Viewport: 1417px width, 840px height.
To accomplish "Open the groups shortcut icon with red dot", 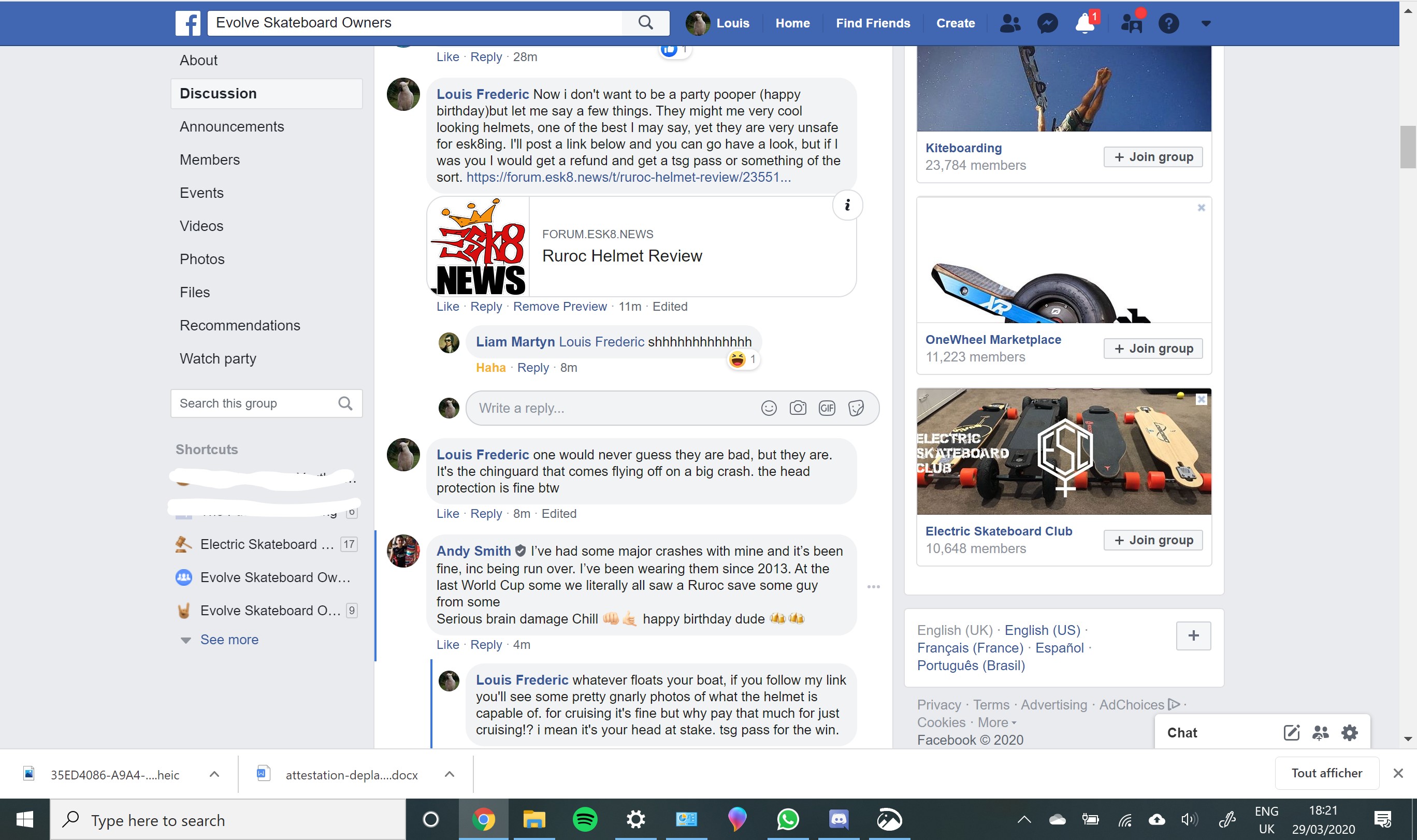I will [1132, 23].
